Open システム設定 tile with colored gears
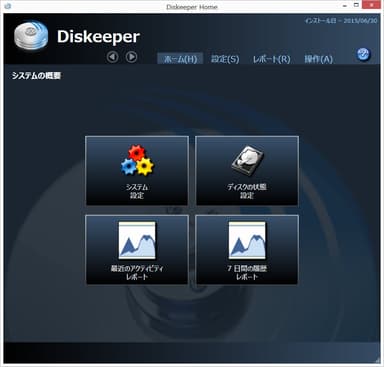 click(x=137, y=171)
